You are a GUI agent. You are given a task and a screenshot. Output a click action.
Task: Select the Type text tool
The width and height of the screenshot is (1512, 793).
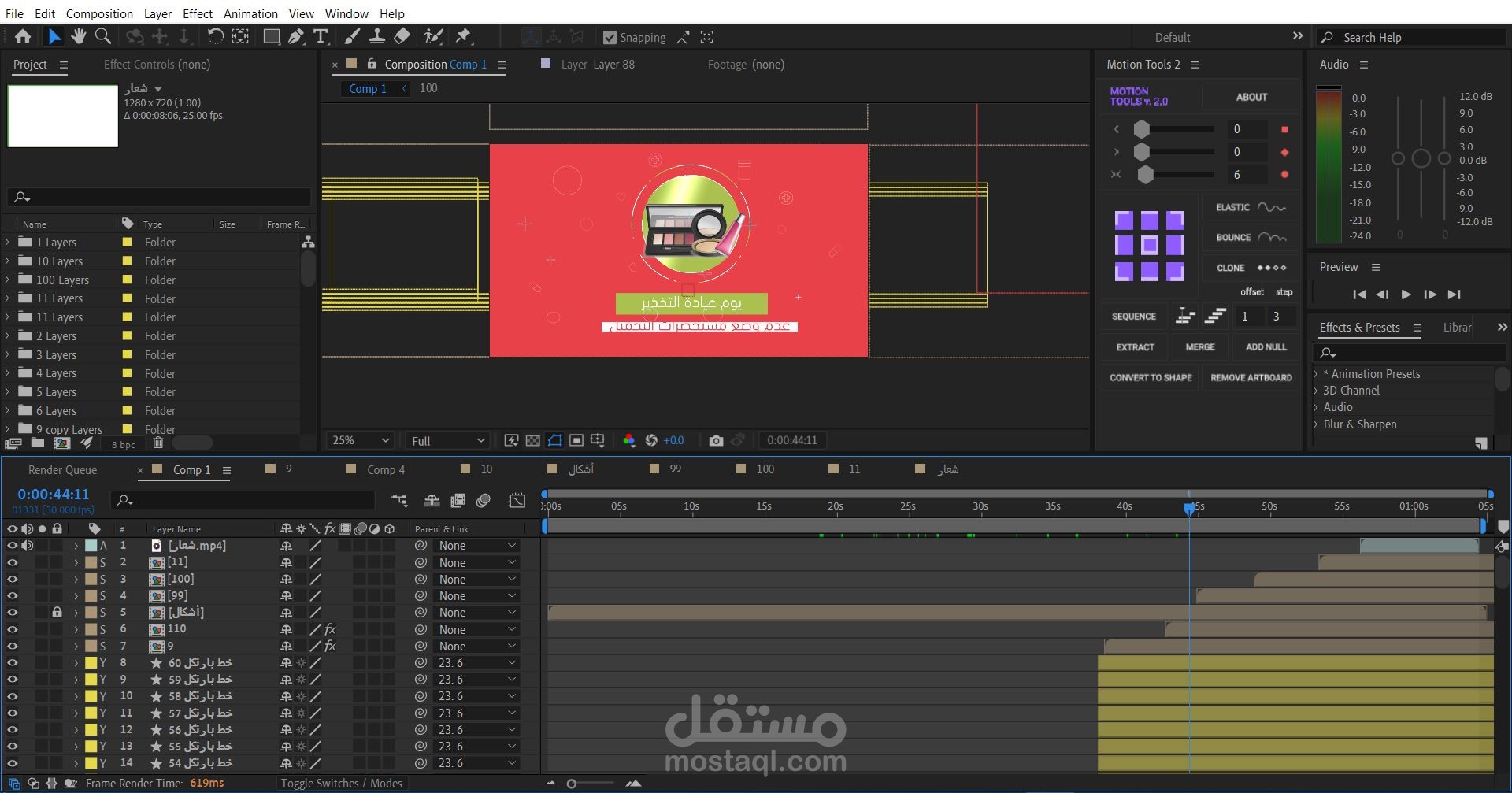pos(321,36)
